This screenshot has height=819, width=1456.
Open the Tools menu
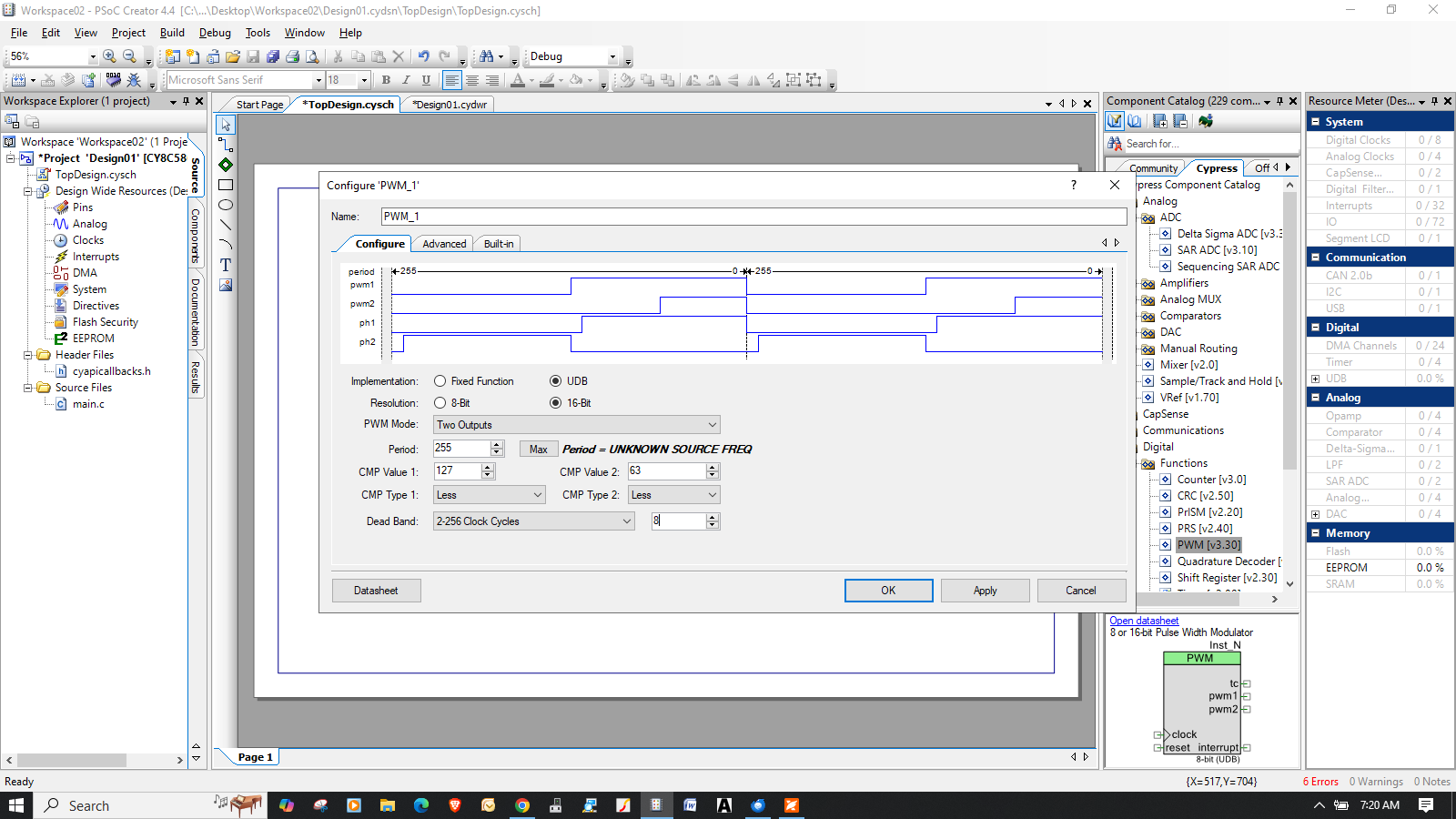click(x=258, y=33)
